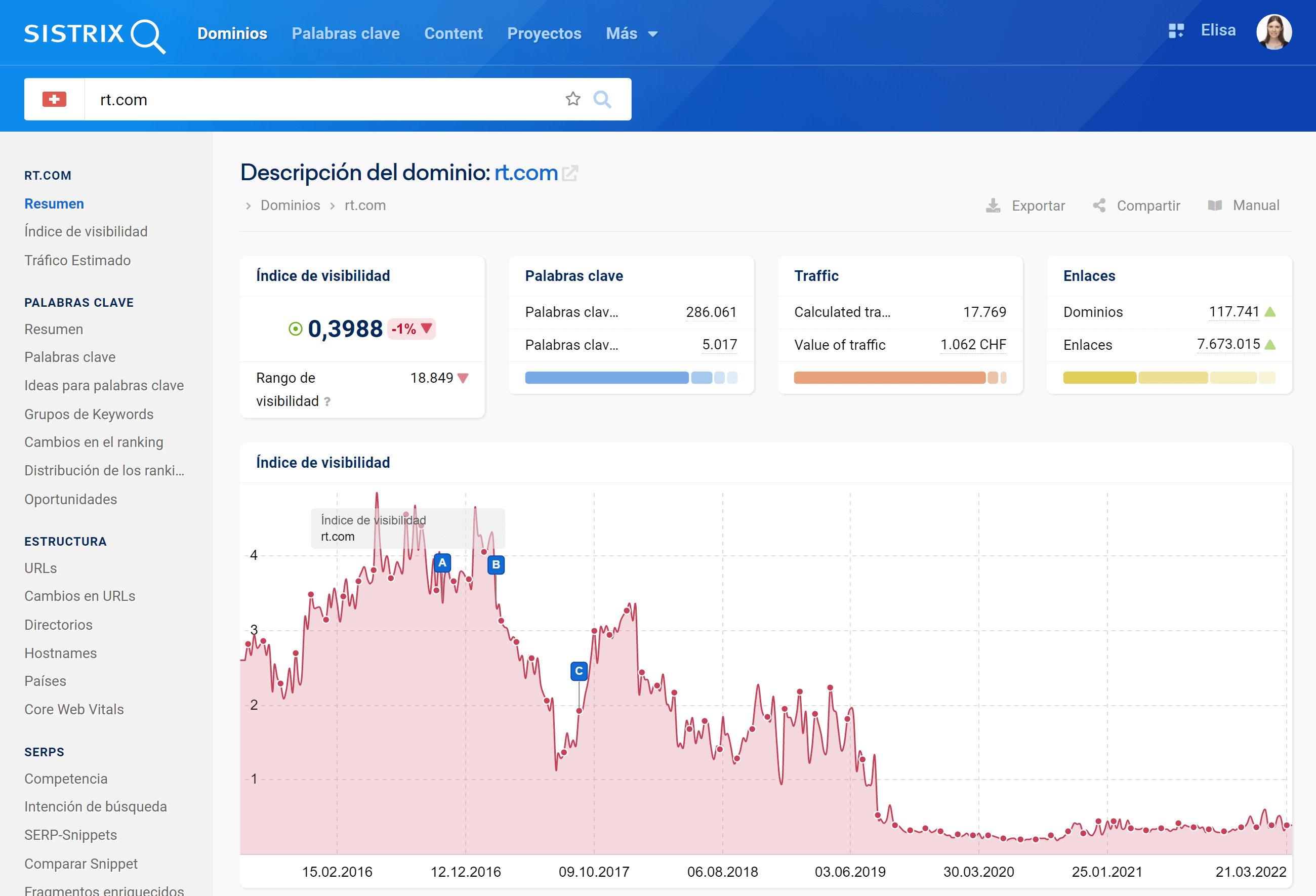Select Core Web Vitals in sidebar
The height and width of the screenshot is (896, 1316).
click(74, 709)
